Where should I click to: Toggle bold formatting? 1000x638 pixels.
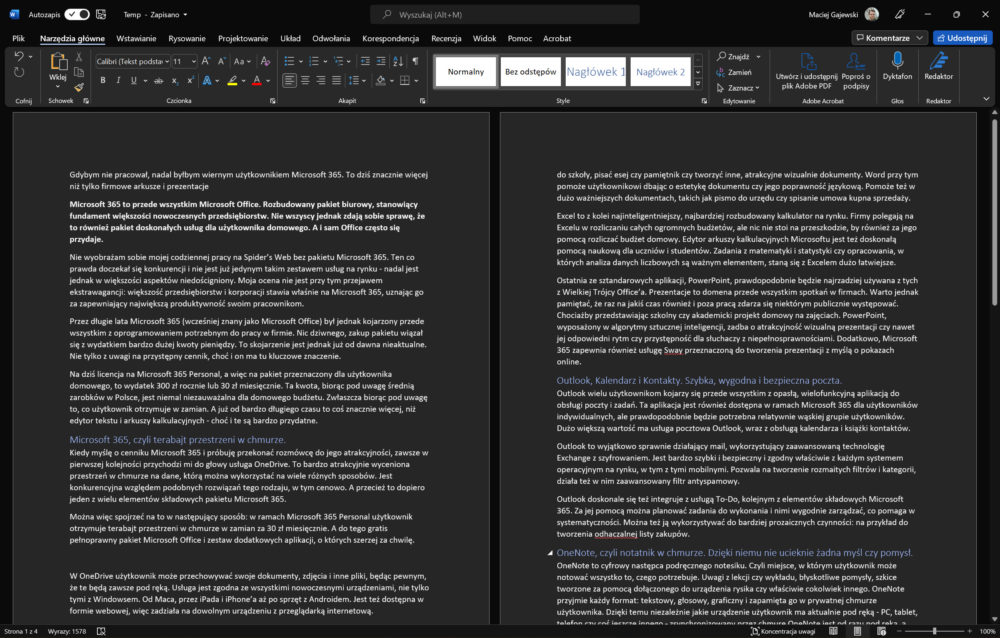103,81
